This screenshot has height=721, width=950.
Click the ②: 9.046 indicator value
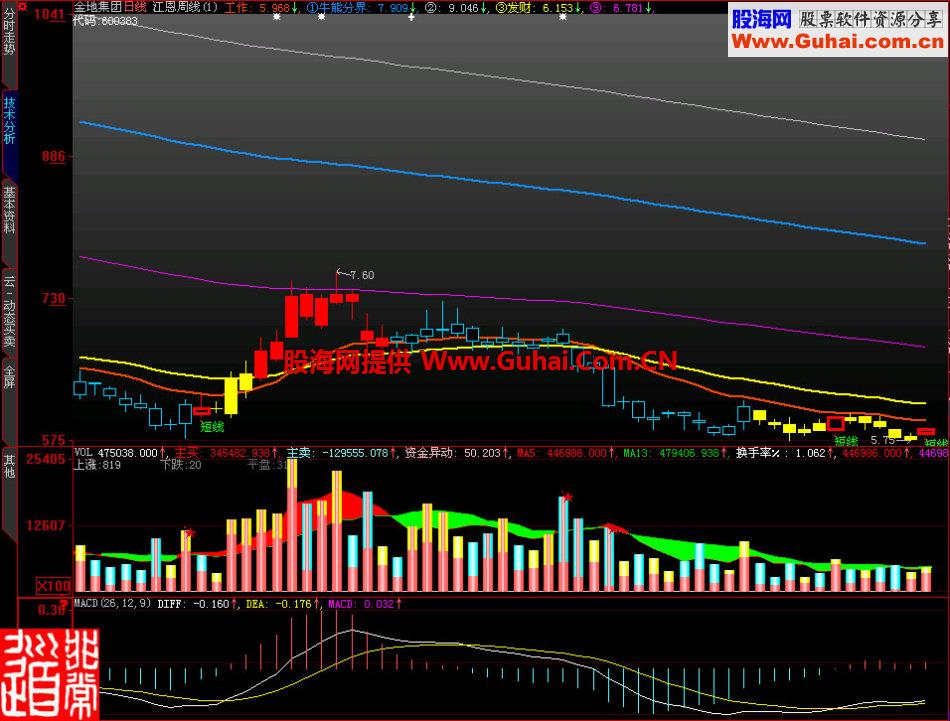click(457, 8)
